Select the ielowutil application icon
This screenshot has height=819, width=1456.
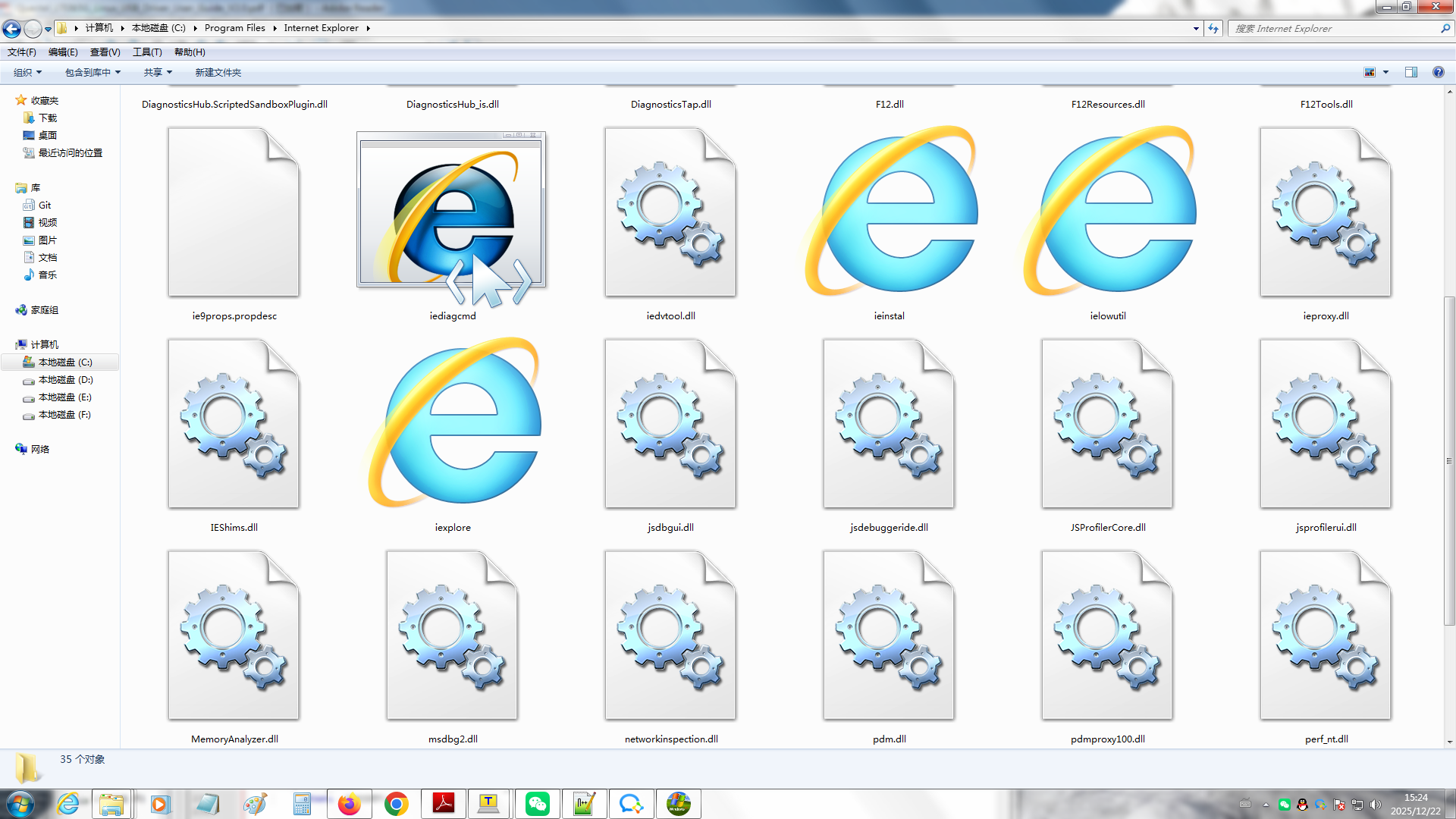1108,212
